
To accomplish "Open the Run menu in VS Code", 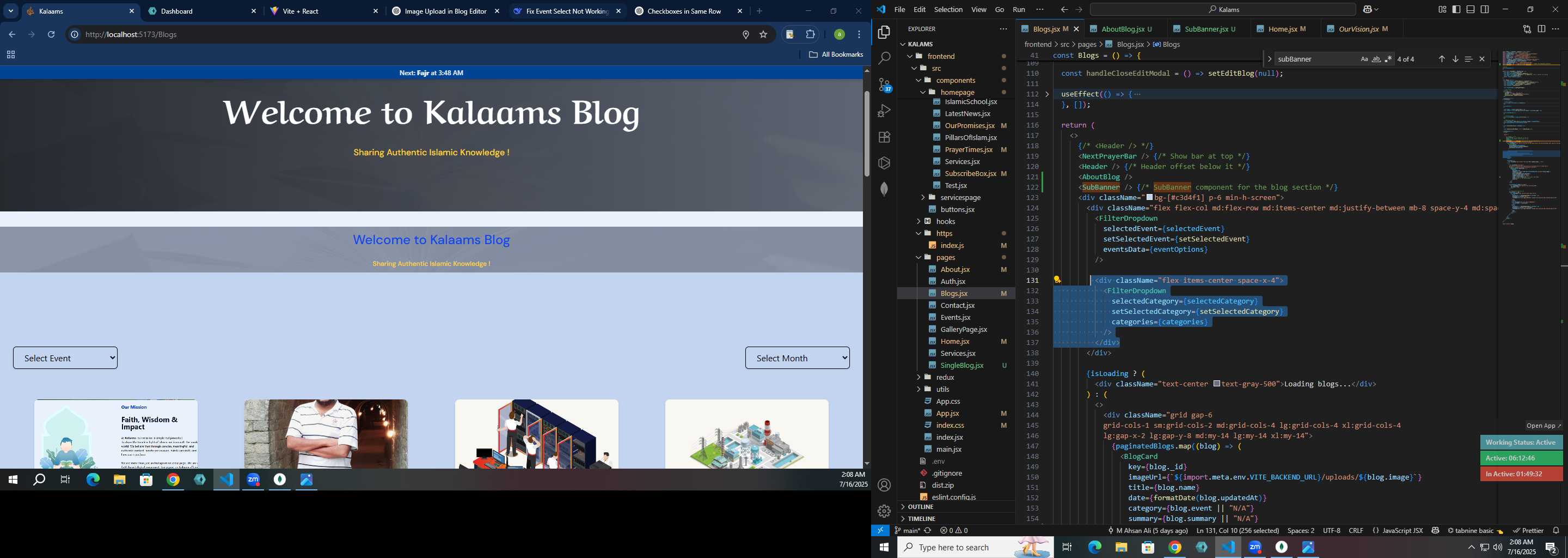I will [1019, 10].
